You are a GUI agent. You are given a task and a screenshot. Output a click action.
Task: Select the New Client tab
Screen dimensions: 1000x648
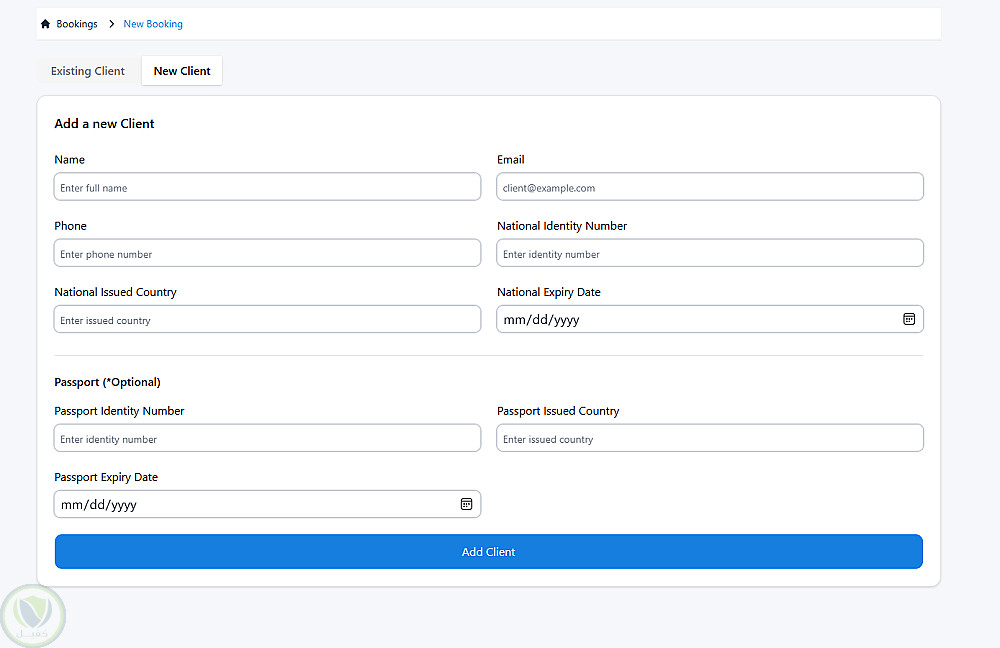182,71
